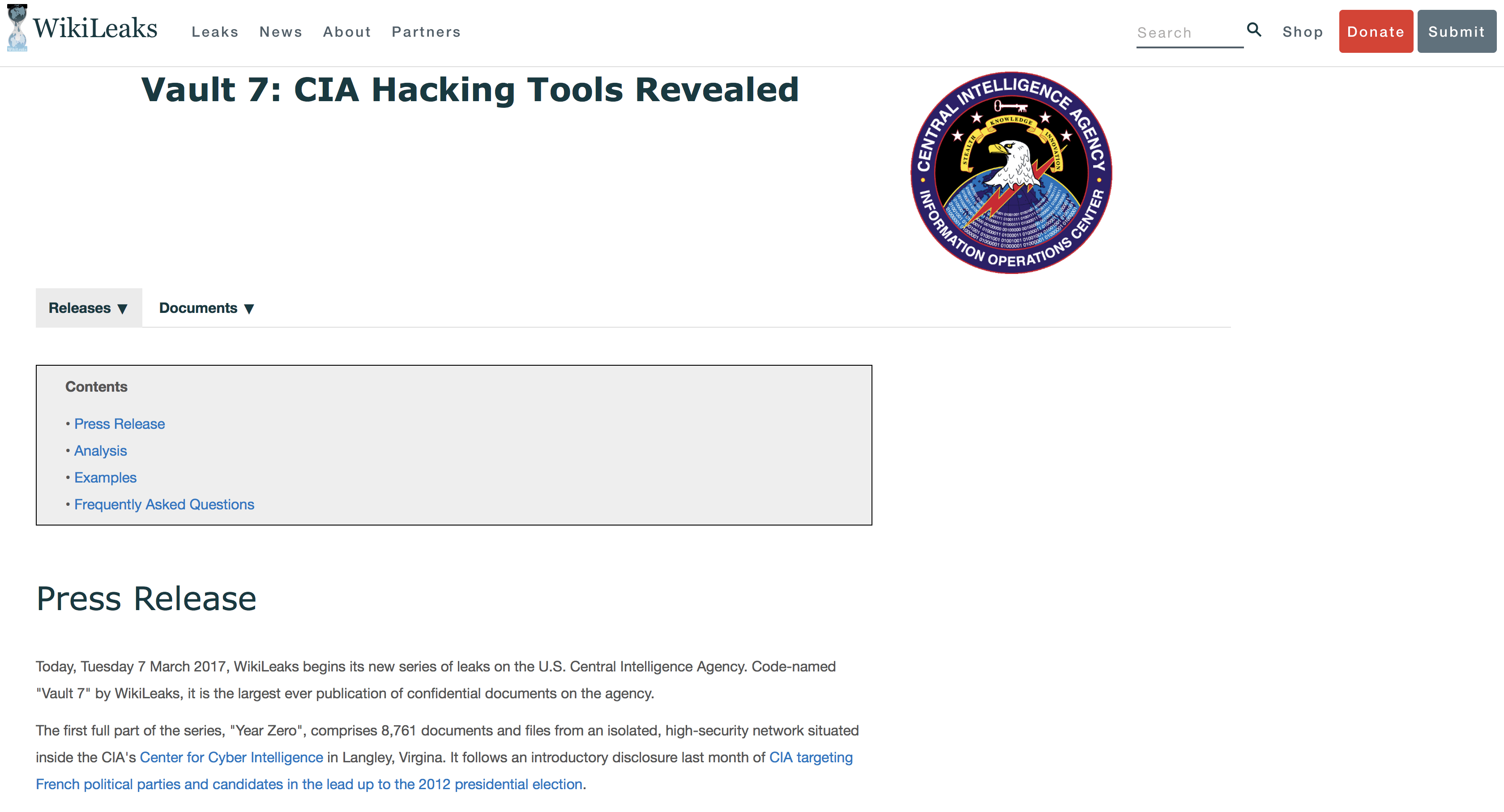Click the gray Submit button

pos(1456,31)
